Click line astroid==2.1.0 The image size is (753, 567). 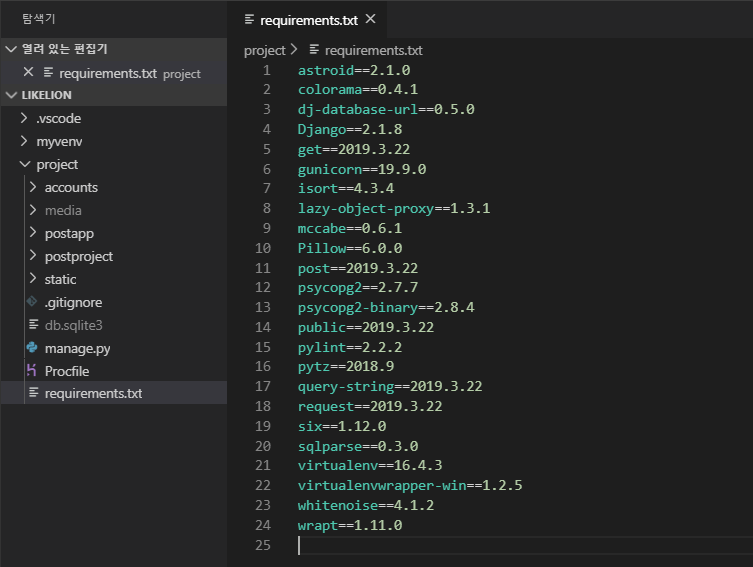coord(354,71)
